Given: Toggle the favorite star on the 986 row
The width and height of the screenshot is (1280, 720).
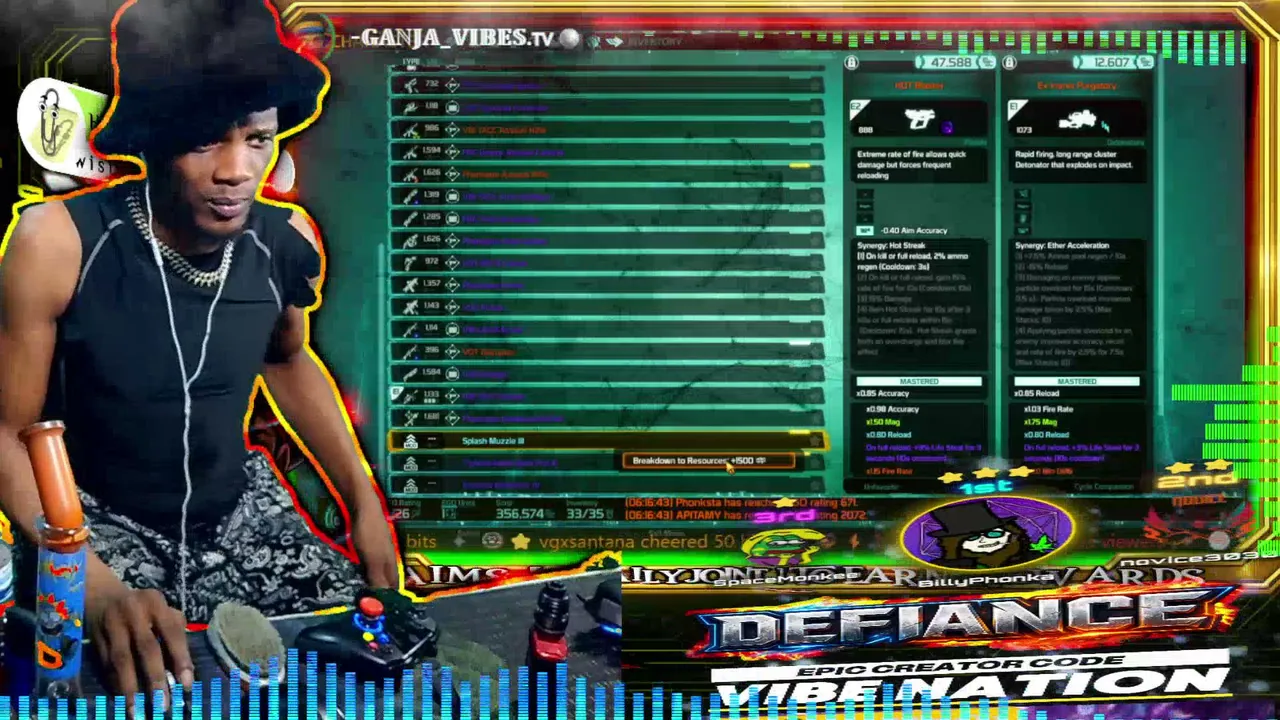Looking at the screenshot, I should (816, 129).
